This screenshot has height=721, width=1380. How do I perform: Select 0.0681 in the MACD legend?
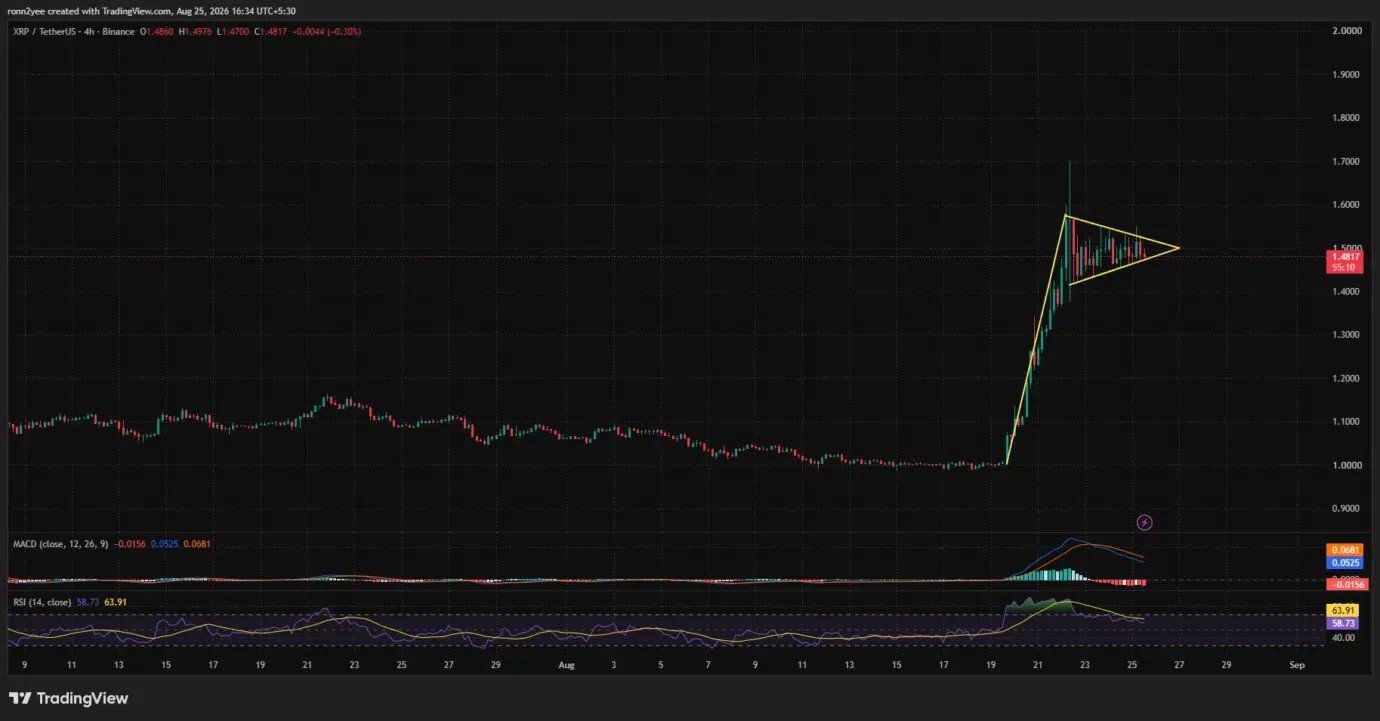coord(198,544)
